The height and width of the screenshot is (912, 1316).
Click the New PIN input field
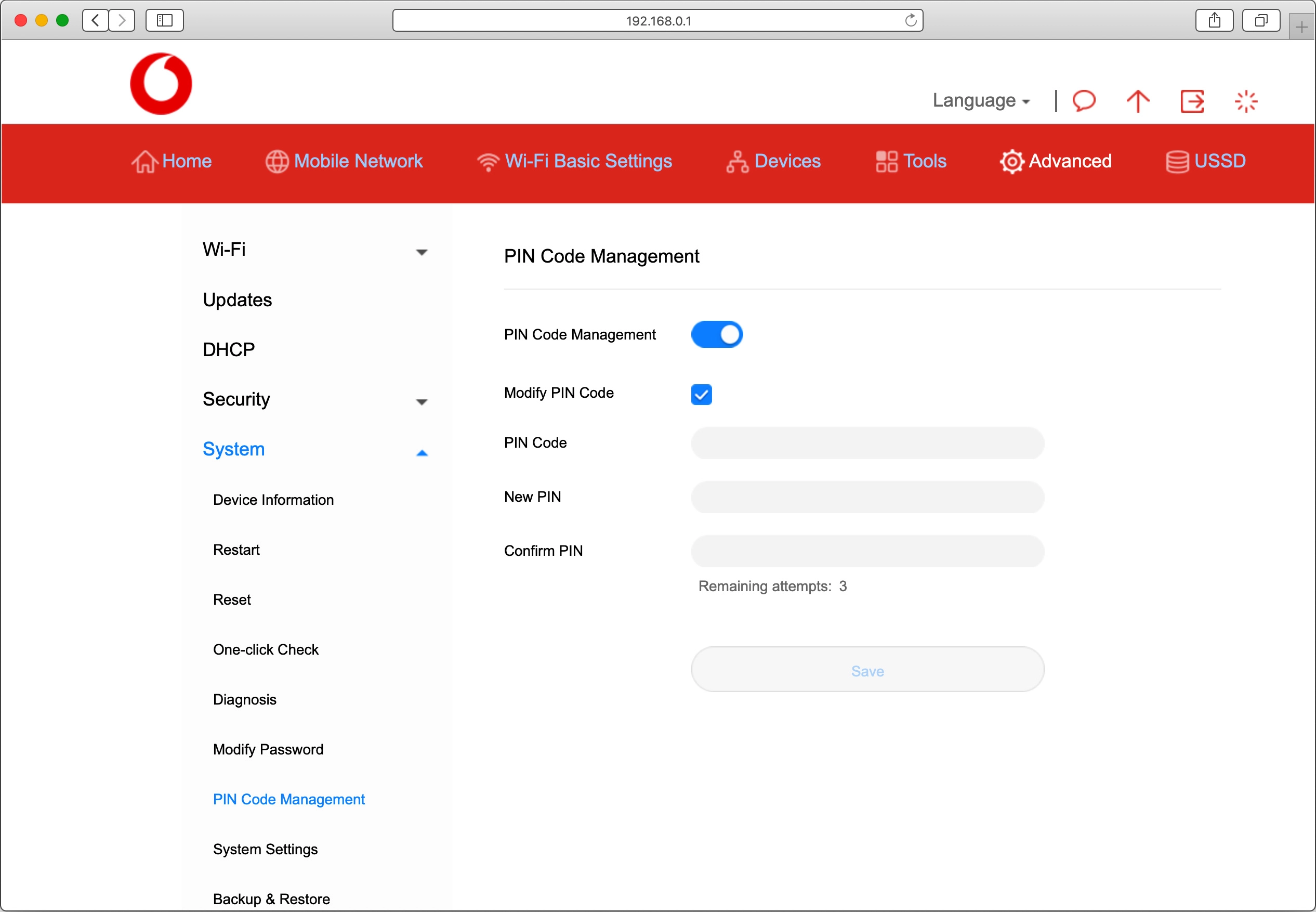coord(867,497)
